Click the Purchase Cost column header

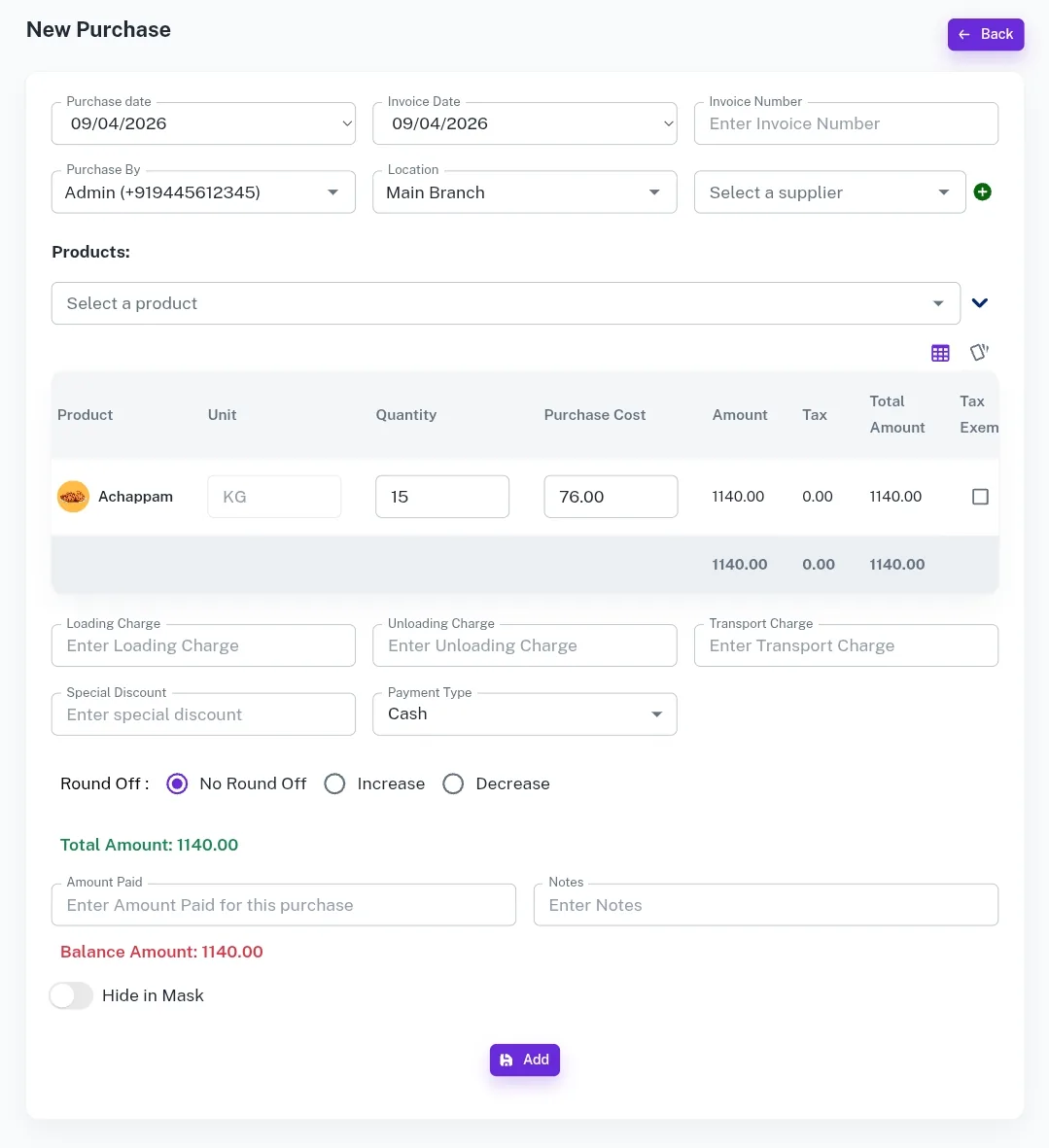point(594,414)
